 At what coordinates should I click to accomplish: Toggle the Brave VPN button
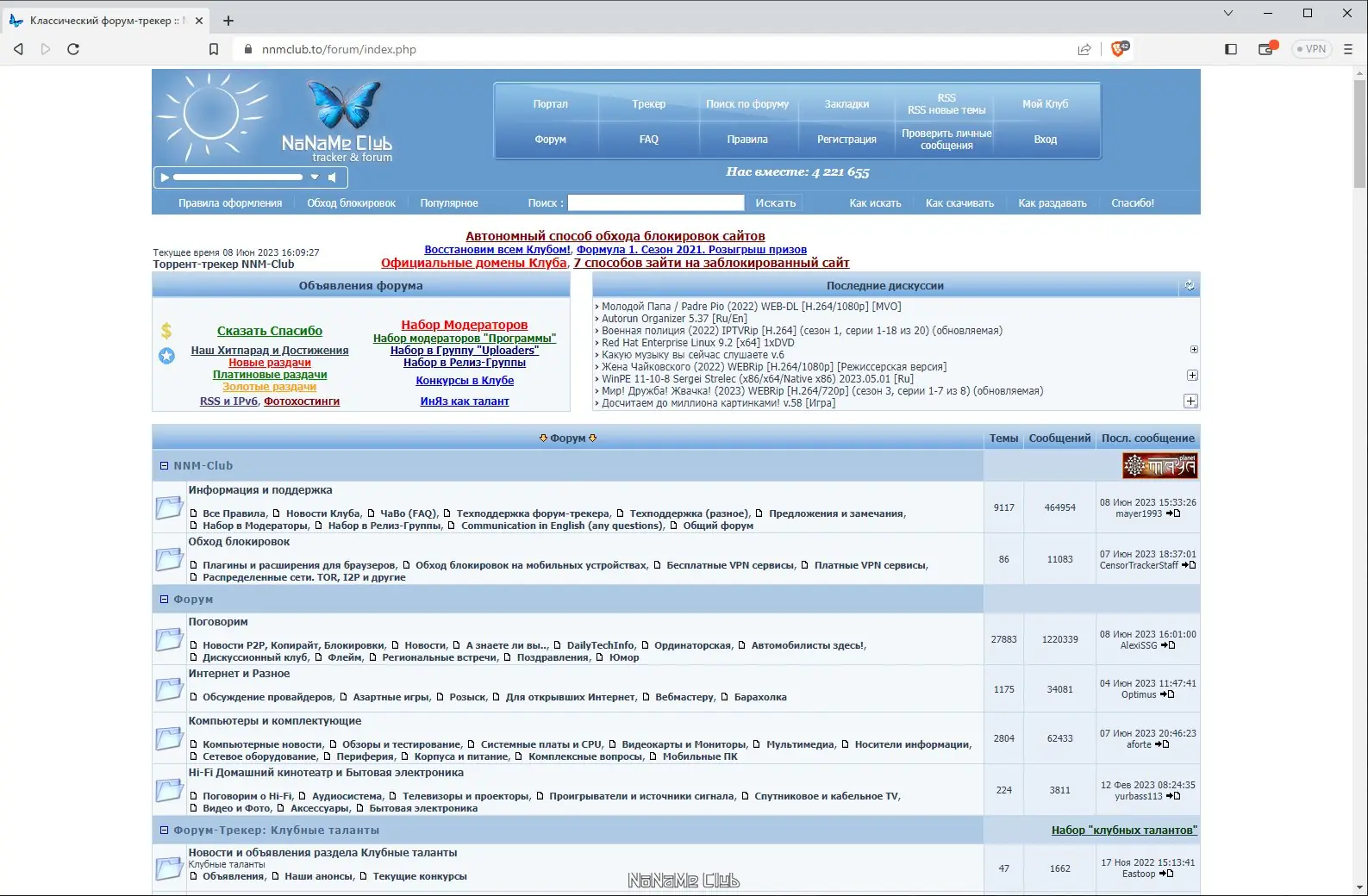pos(1311,49)
